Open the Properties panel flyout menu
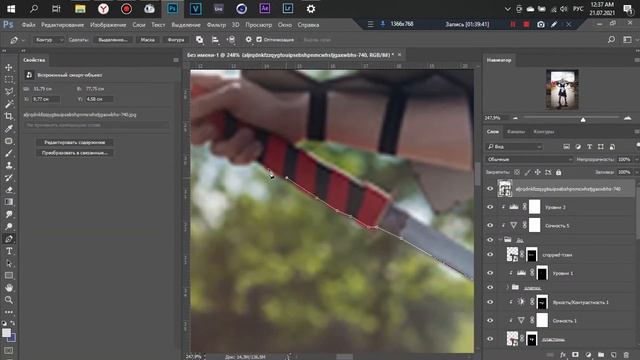 (176, 60)
